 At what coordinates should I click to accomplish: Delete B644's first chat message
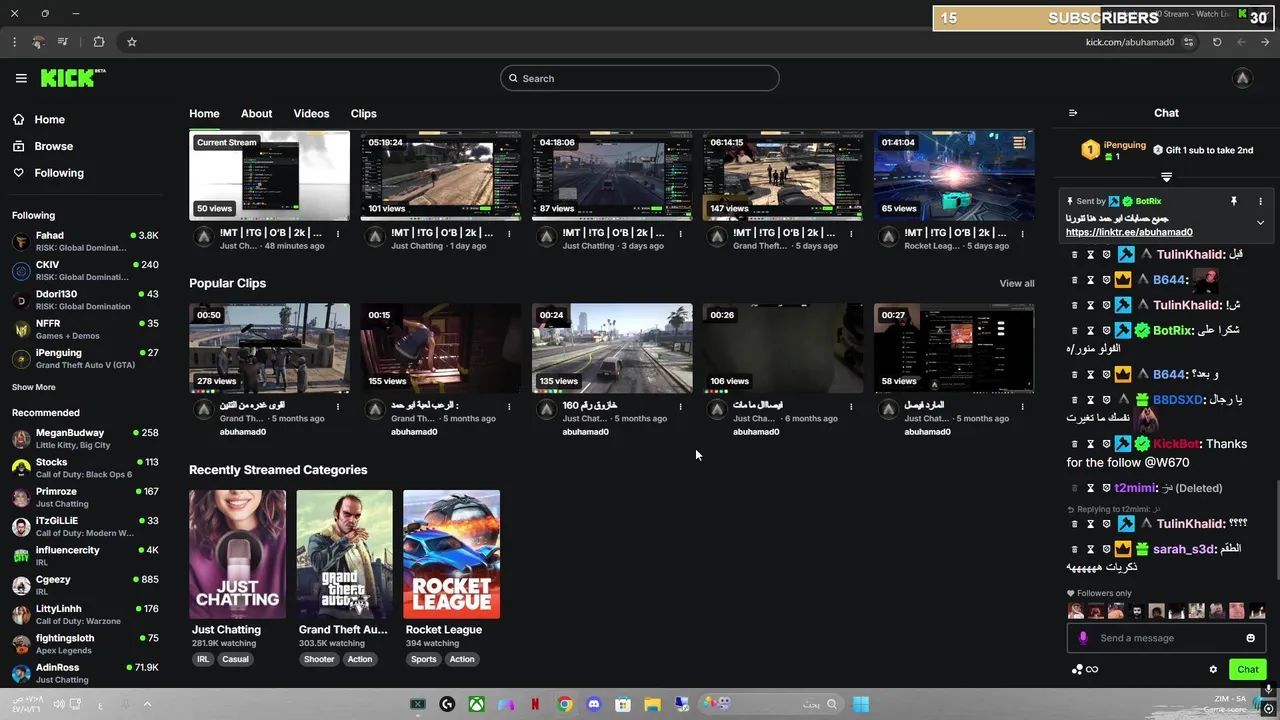tap(1075, 280)
